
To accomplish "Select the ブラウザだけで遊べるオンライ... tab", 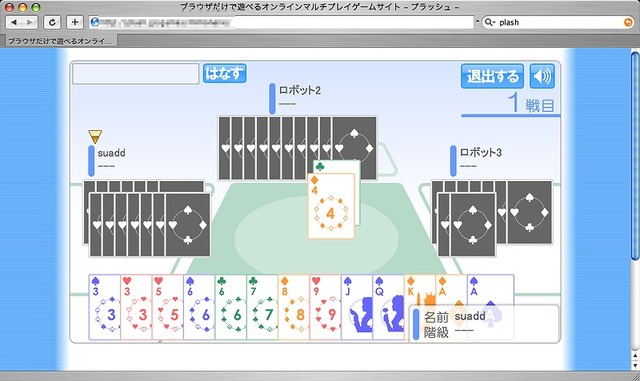I will pyautogui.click(x=60, y=41).
